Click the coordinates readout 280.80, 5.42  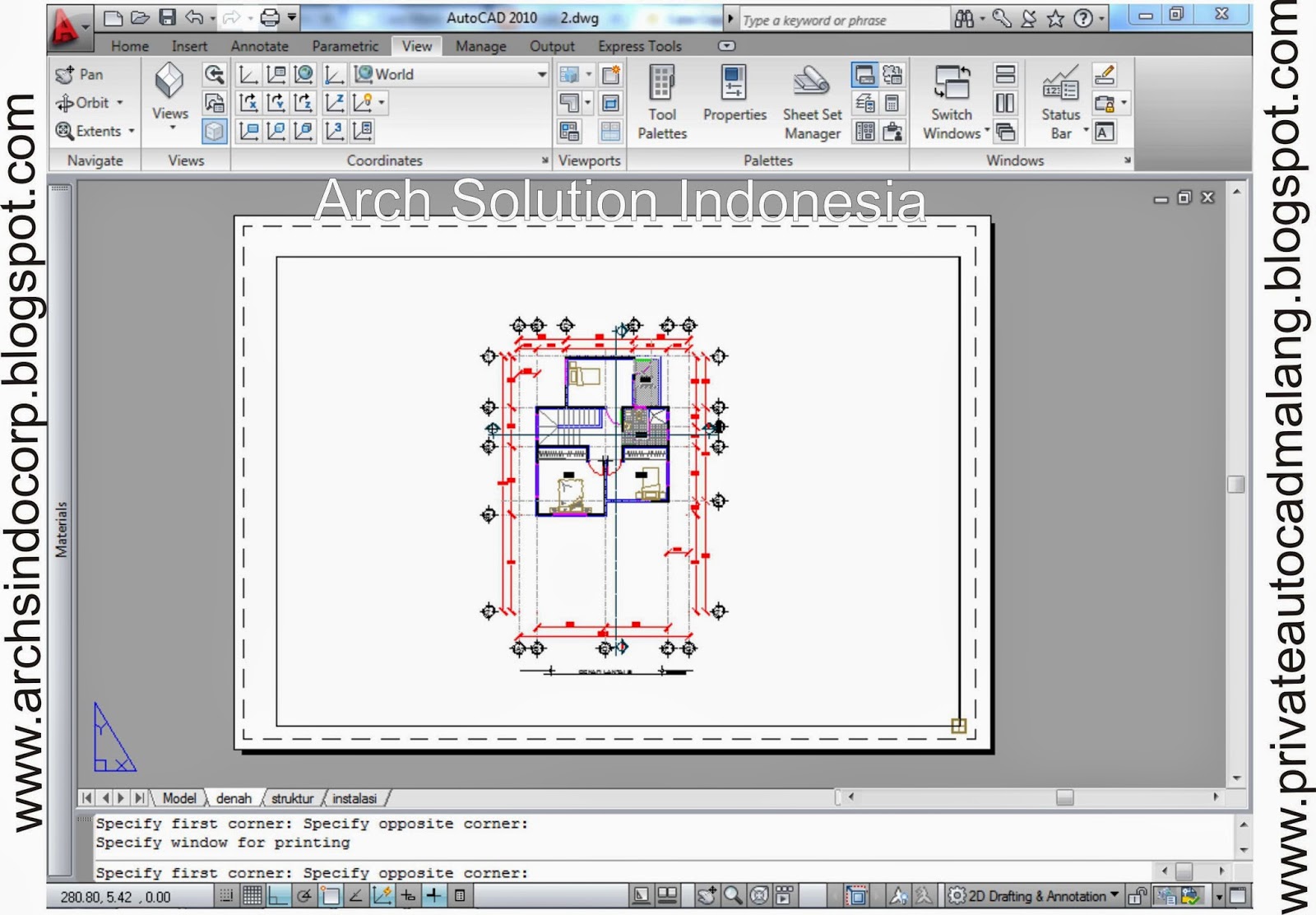click(x=115, y=897)
